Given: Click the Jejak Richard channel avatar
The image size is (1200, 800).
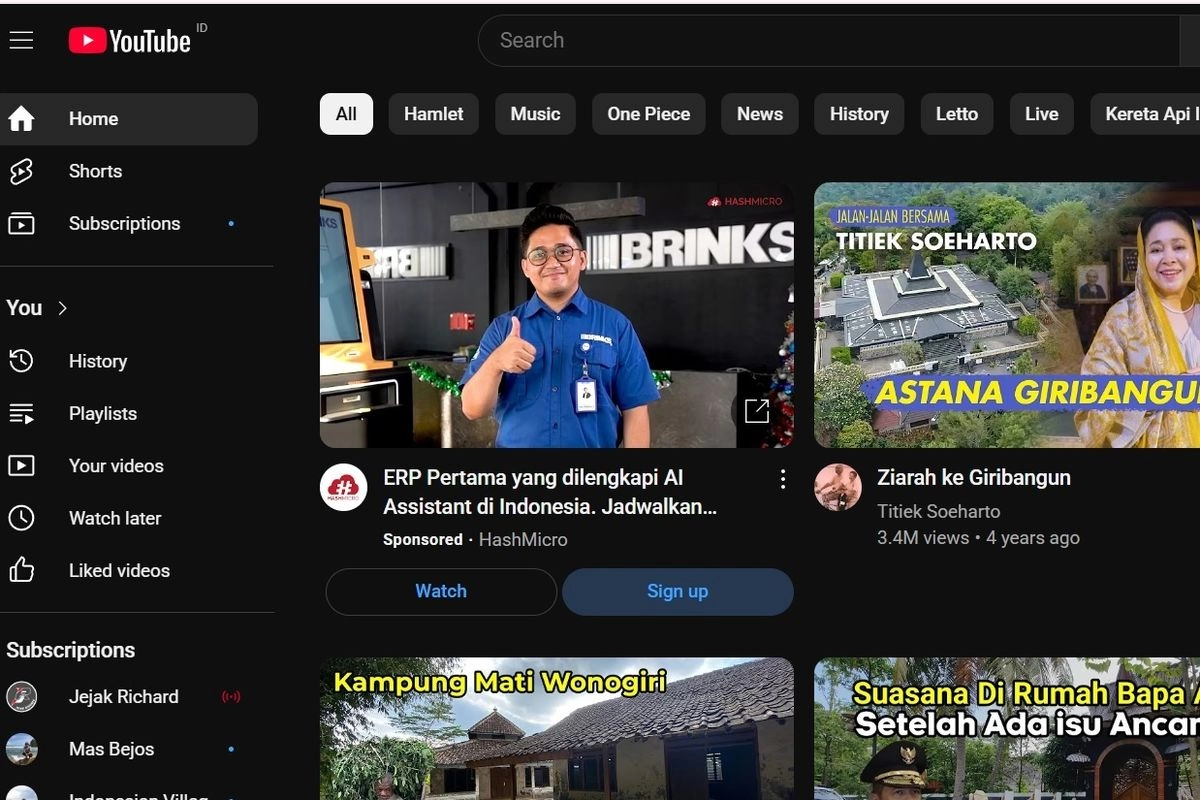Looking at the screenshot, I should [21, 697].
